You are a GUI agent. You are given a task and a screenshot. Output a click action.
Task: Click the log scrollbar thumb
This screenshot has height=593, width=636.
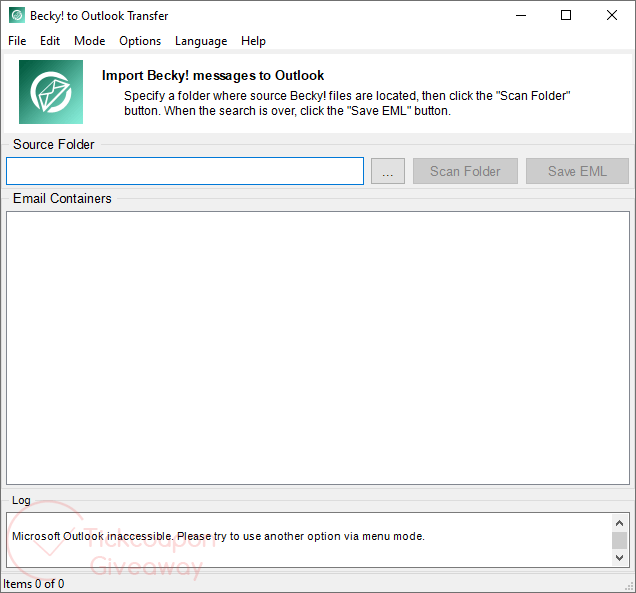619,540
